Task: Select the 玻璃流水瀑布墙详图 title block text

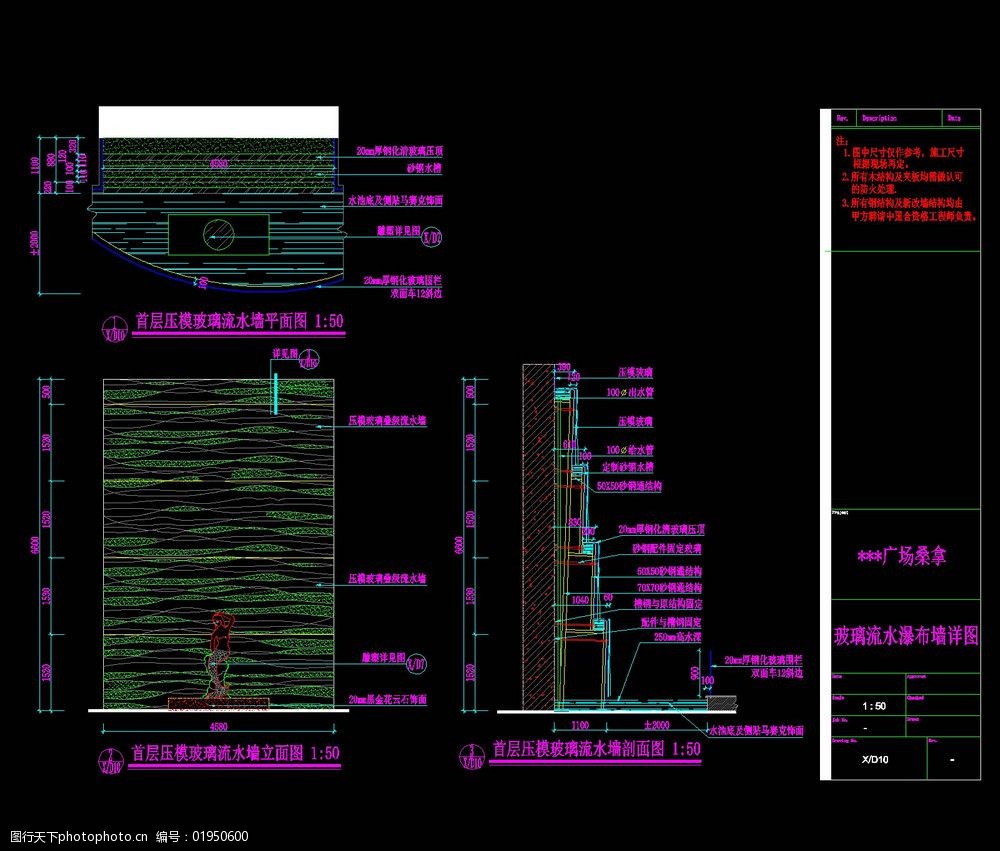Action: click(x=905, y=636)
